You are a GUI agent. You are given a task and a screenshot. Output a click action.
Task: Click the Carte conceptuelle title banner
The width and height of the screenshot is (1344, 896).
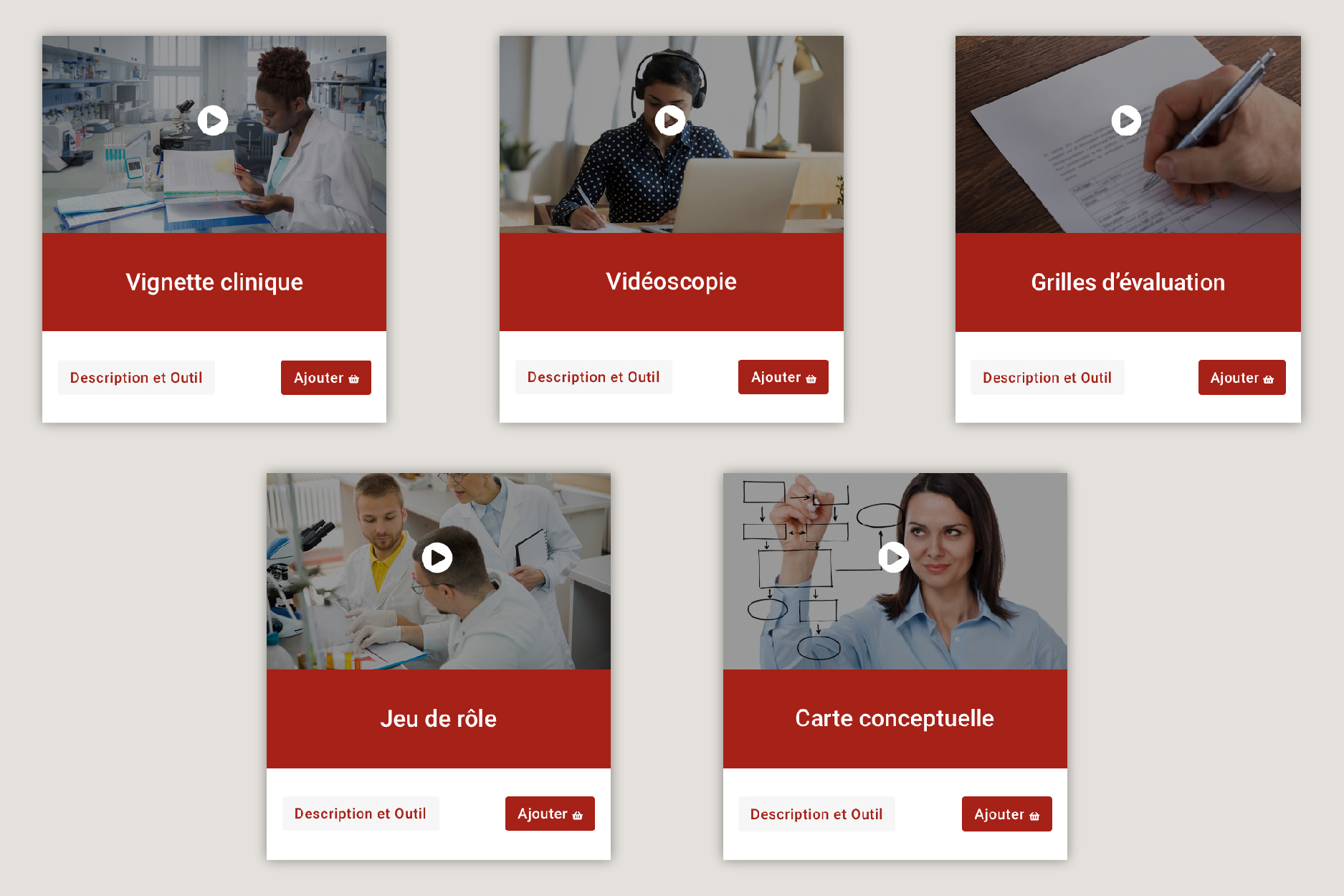click(895, 719)
